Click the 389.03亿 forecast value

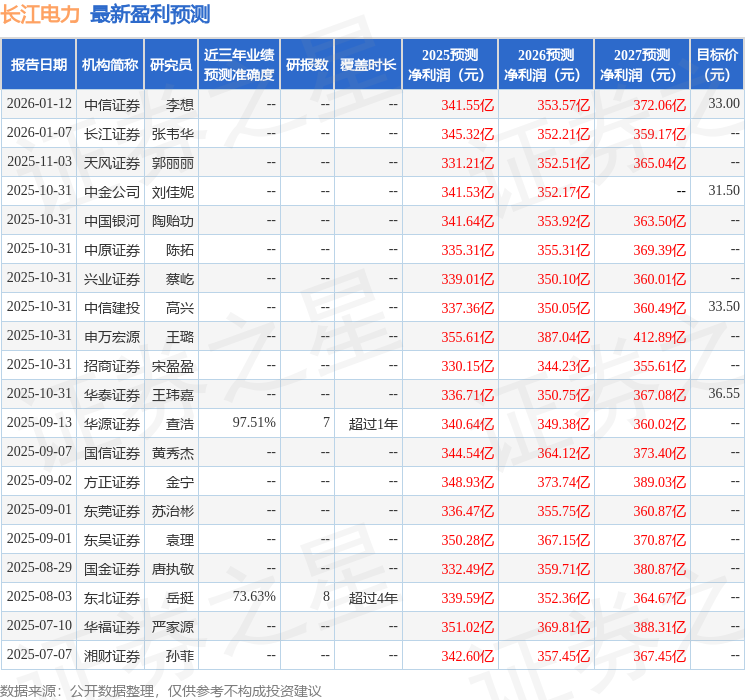pos(659,482)
